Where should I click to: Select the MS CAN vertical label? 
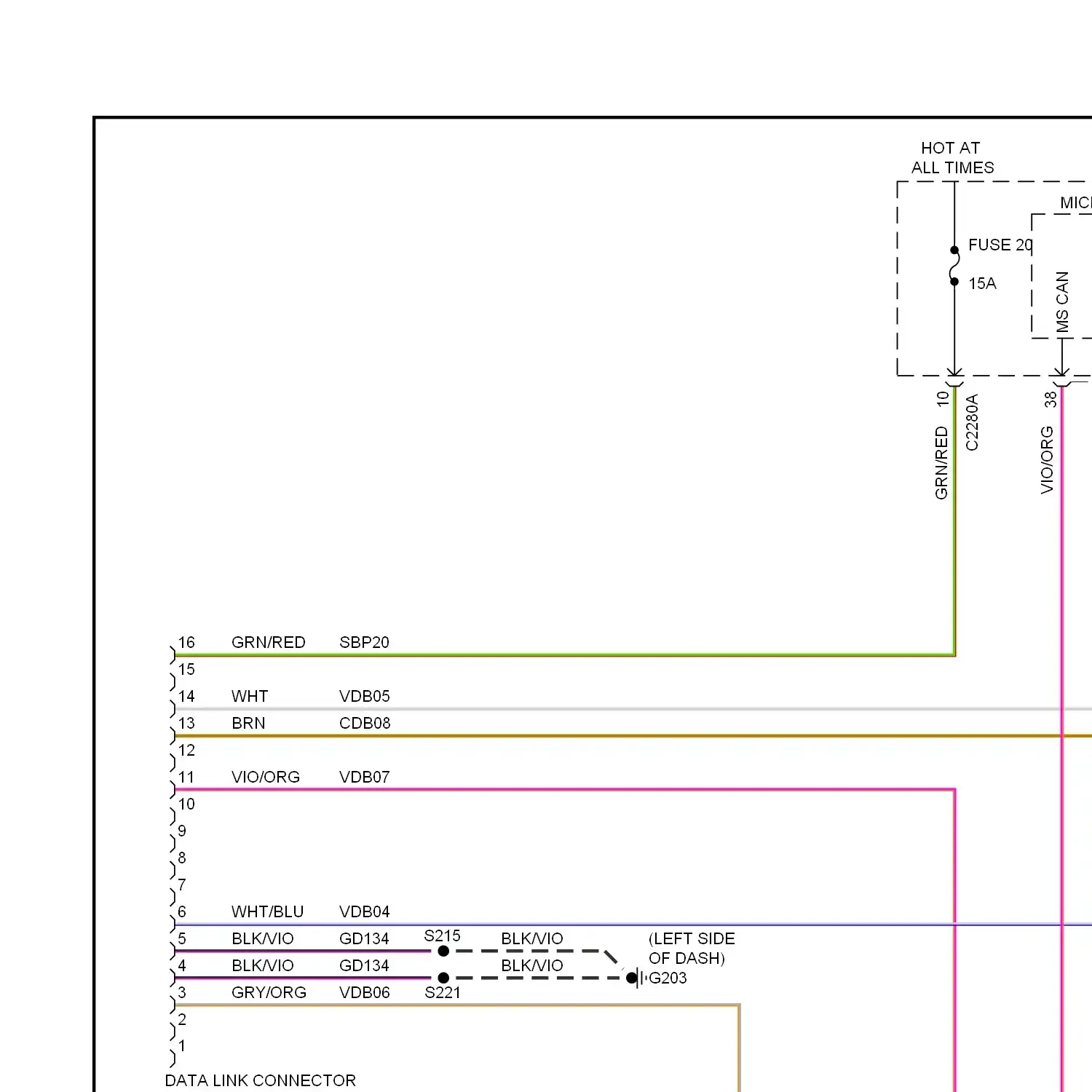point(1062,301)
